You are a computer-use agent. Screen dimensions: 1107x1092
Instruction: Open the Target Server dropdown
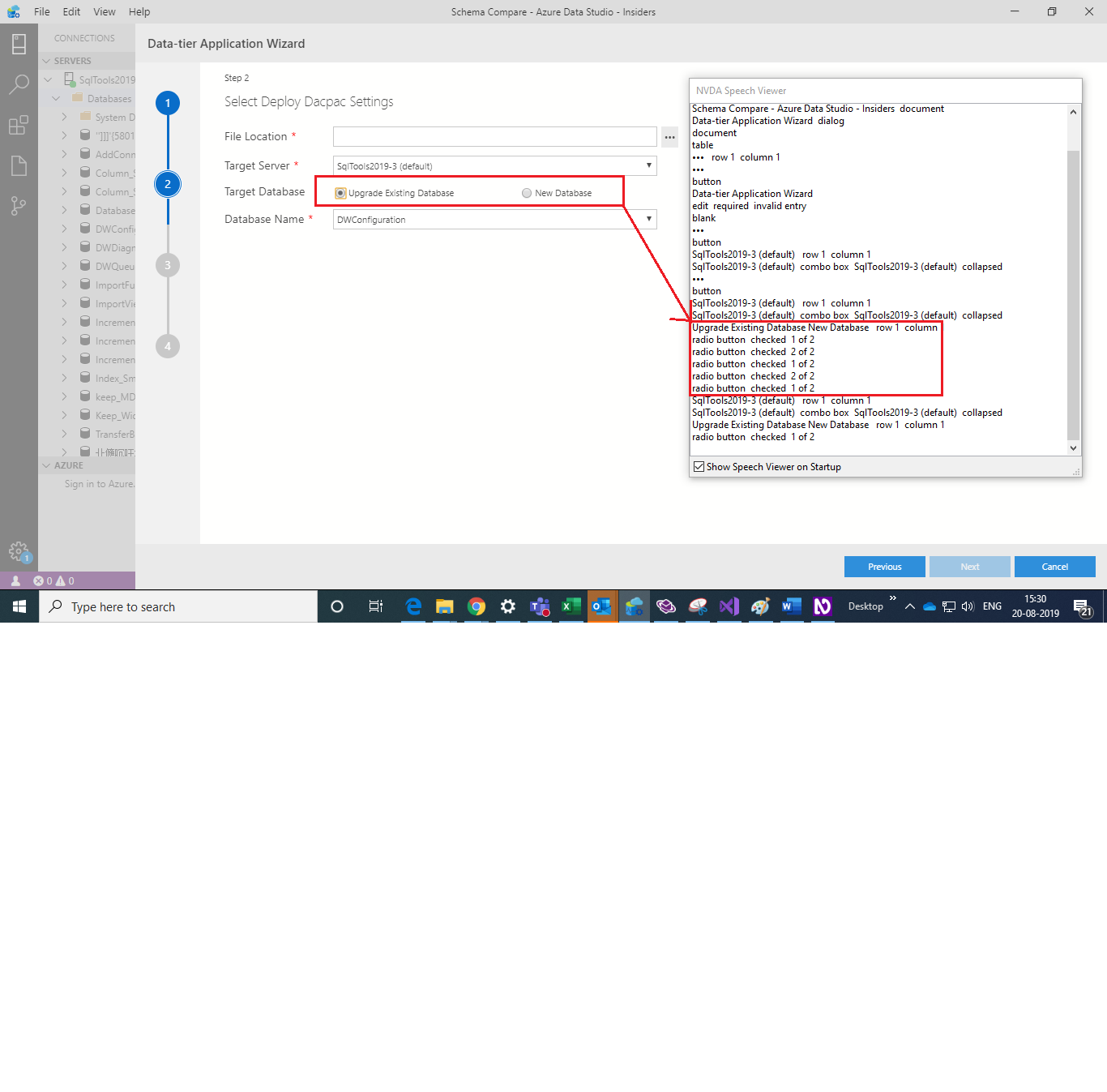pos(648,165)
